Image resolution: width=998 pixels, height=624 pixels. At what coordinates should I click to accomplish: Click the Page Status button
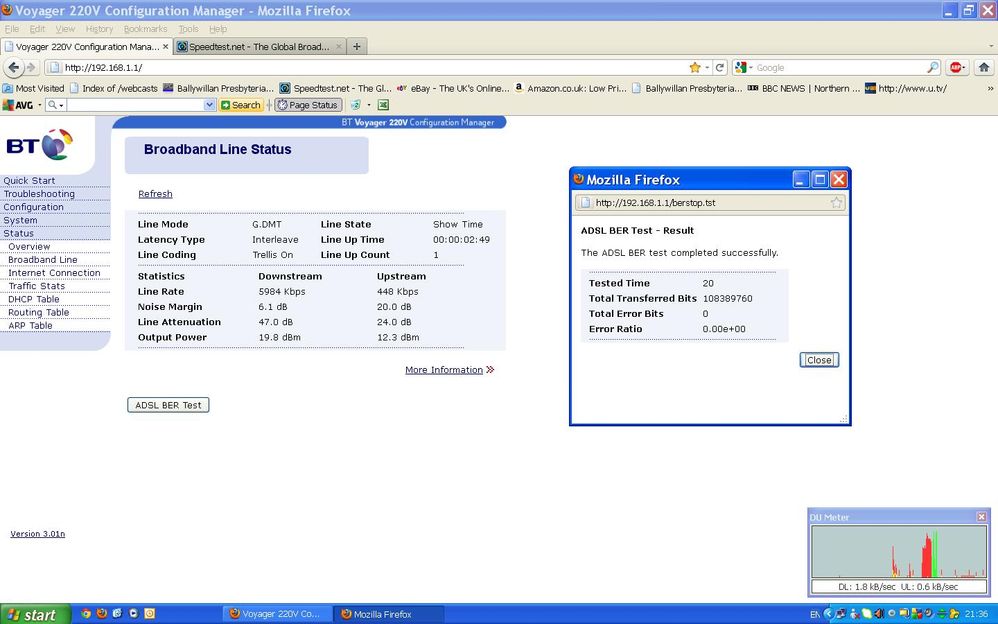click(308, 105)
